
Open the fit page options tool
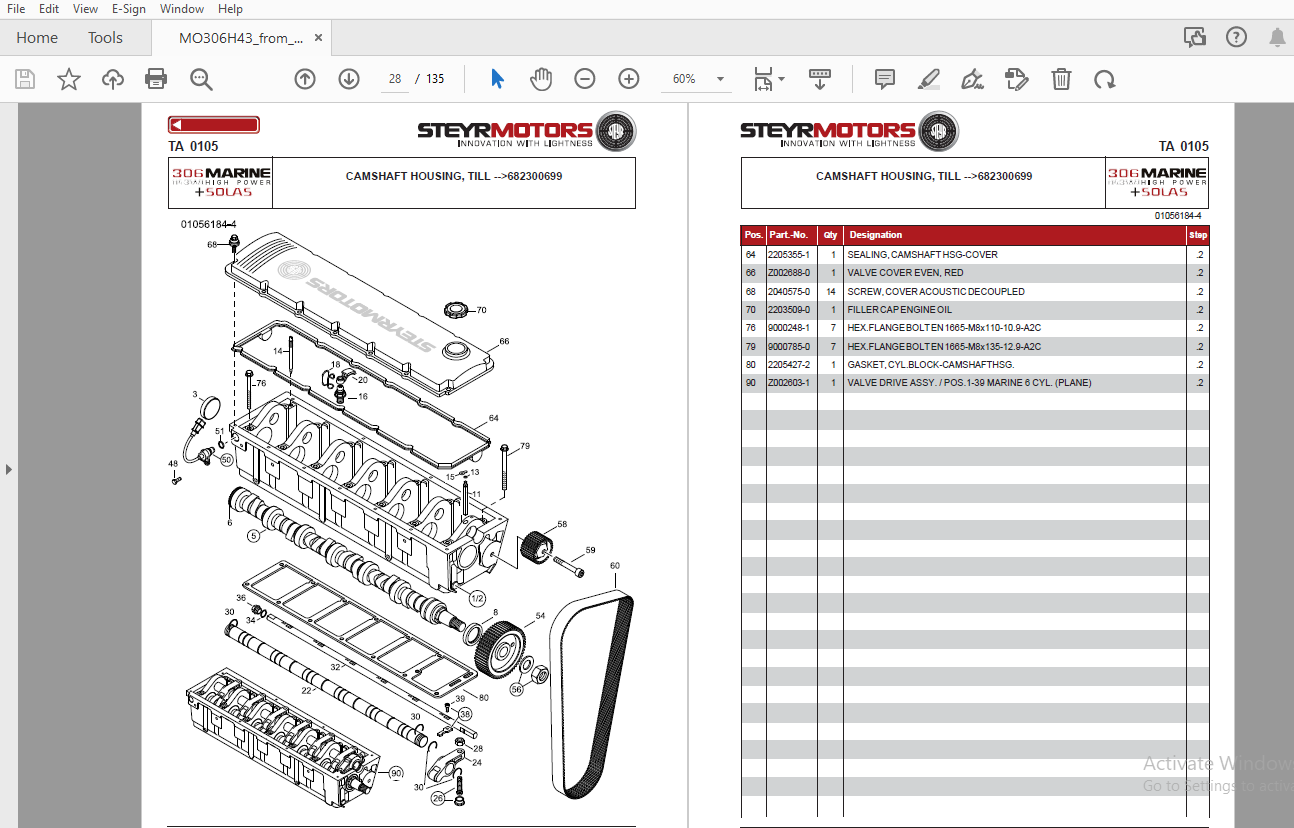pos(763,79)
